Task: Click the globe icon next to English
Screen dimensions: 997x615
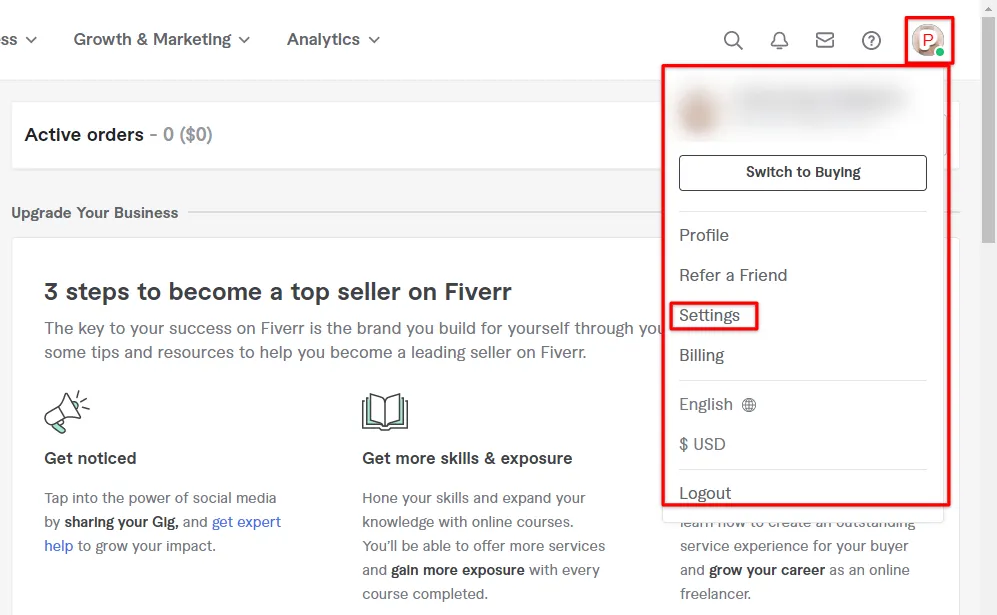Action: point(749,404)
